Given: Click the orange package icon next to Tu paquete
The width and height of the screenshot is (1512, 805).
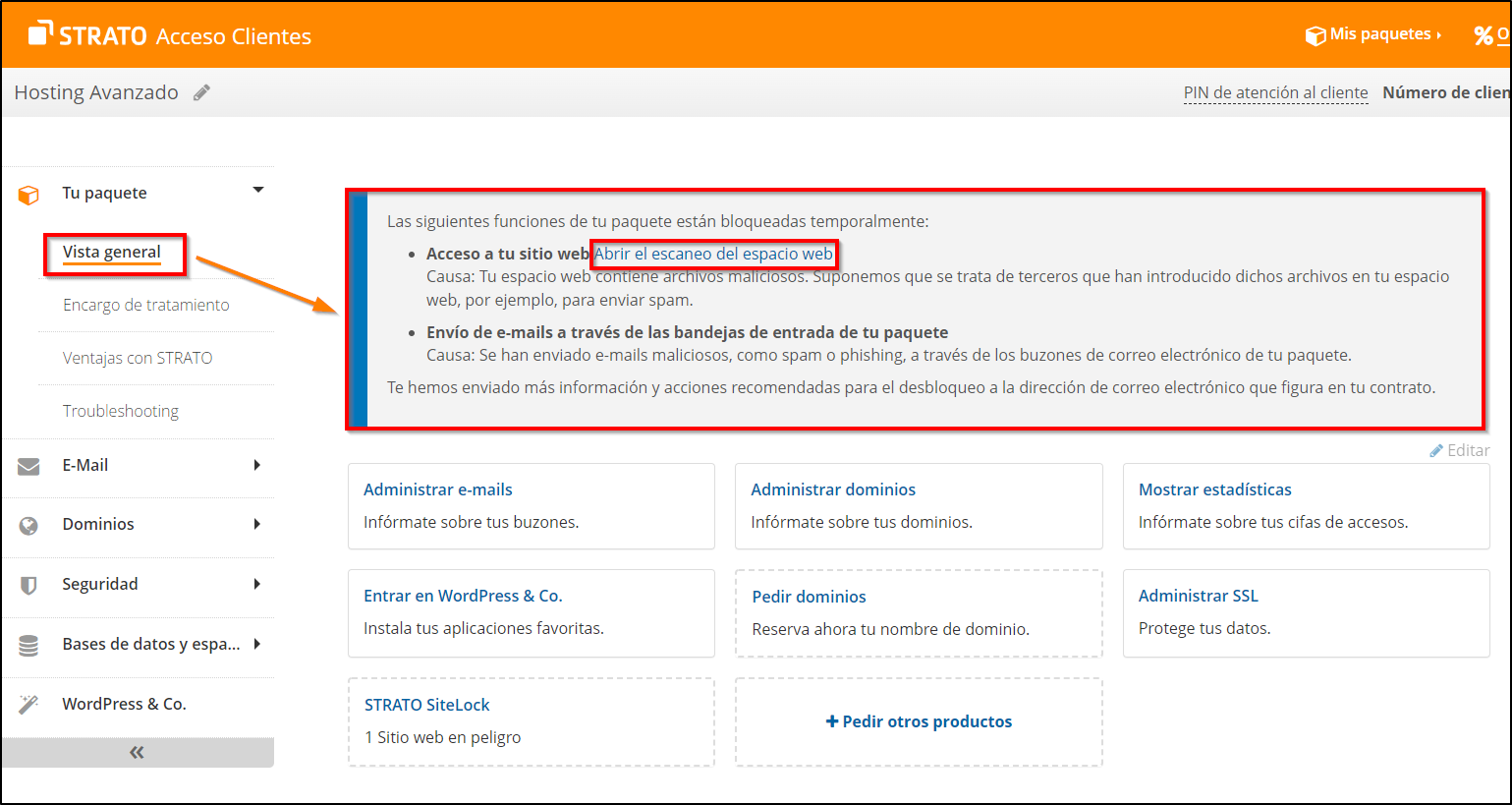Looking at the screenshot, I should point(28,195).
